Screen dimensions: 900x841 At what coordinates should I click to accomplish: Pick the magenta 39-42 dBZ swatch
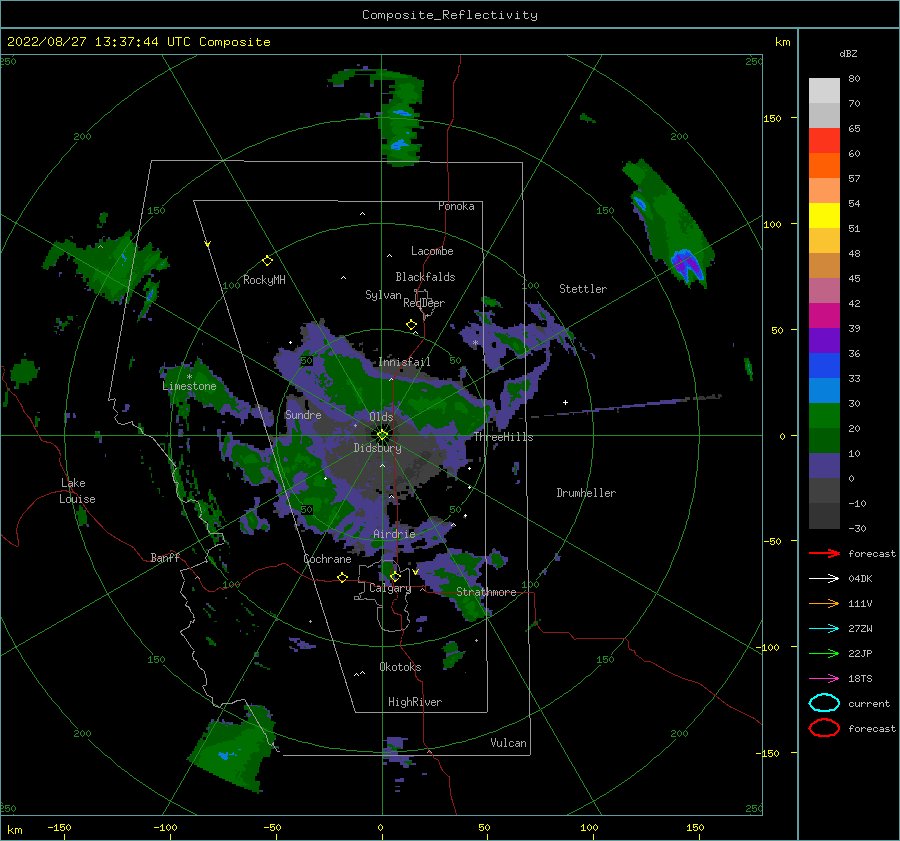click(824, 316)
